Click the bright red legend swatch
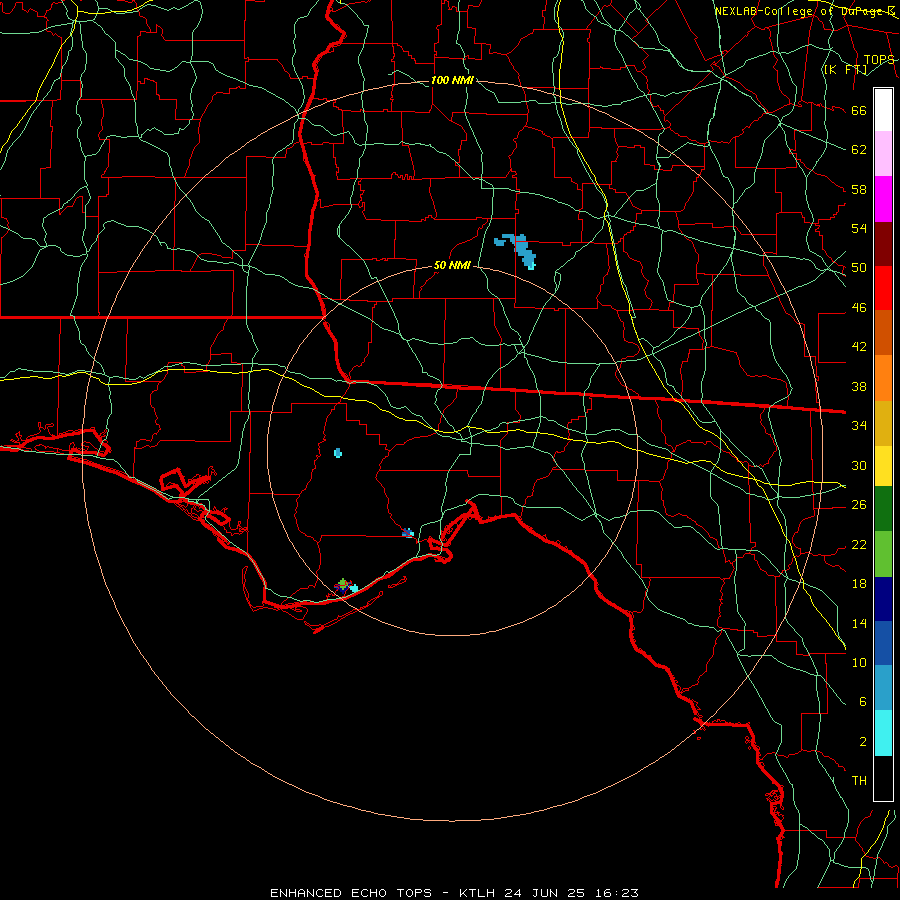 pyautogui.click(x=883, y=288)
